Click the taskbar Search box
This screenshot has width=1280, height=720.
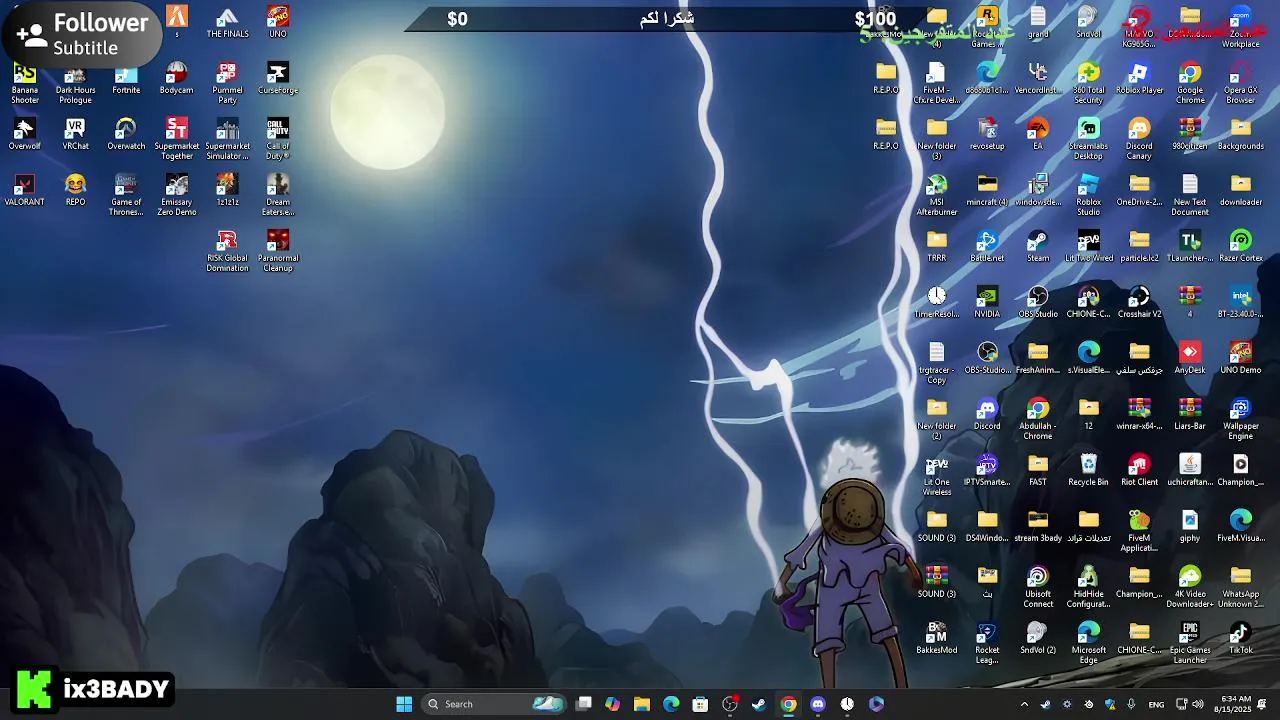point(494,704)
